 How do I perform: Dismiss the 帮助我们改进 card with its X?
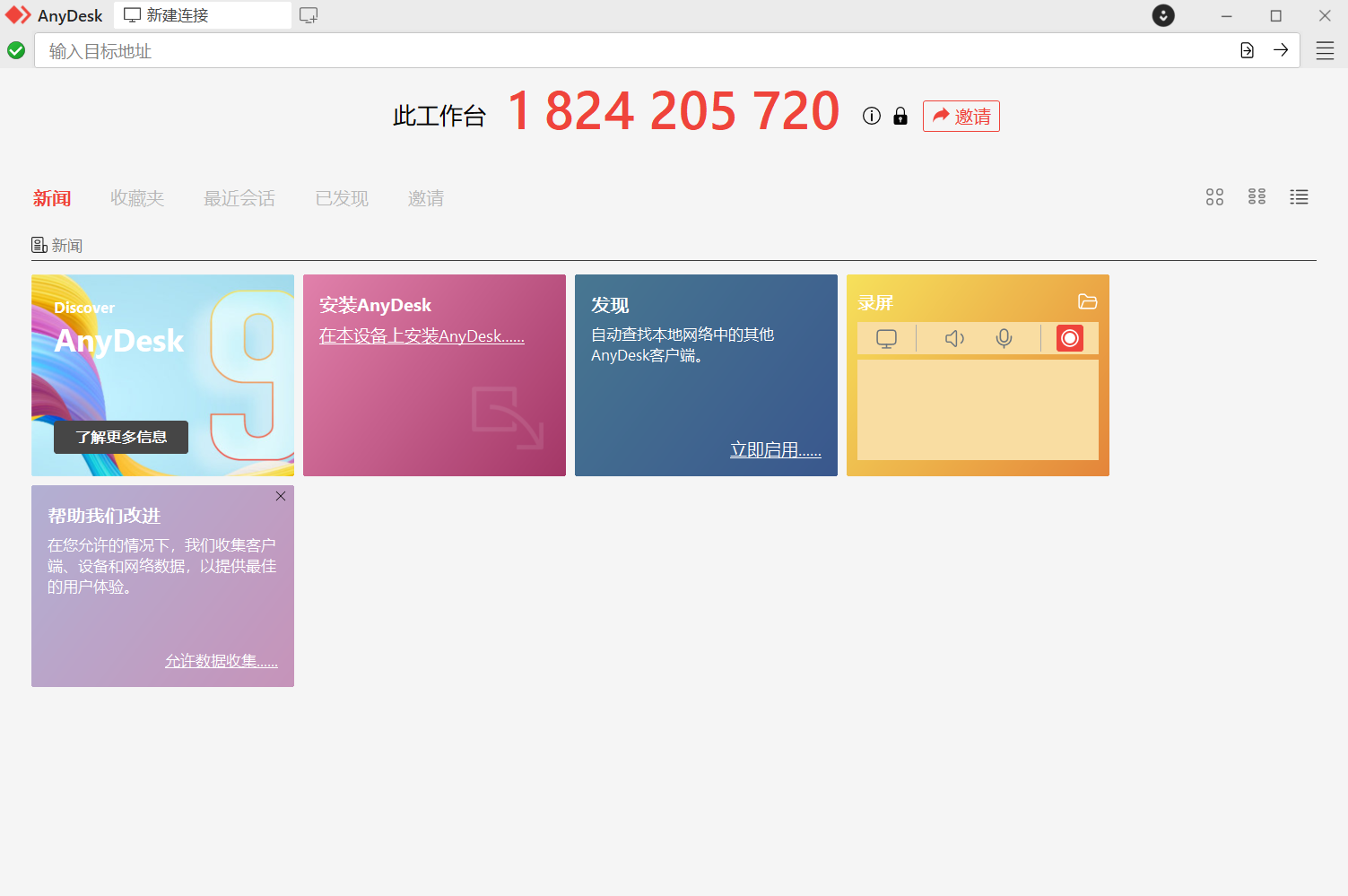click(x=280, y=495)
